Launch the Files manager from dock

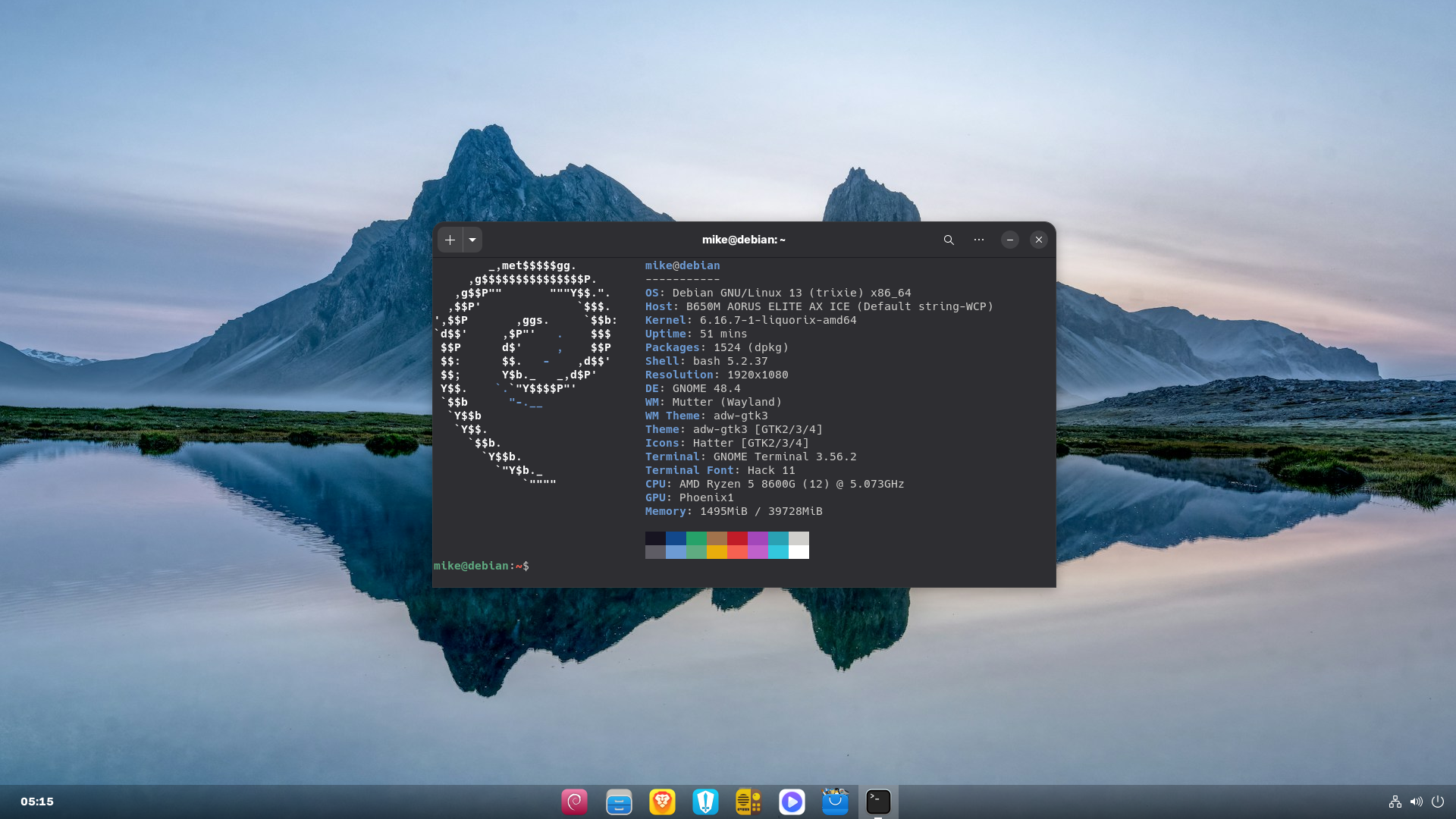[x=619, y=802]
